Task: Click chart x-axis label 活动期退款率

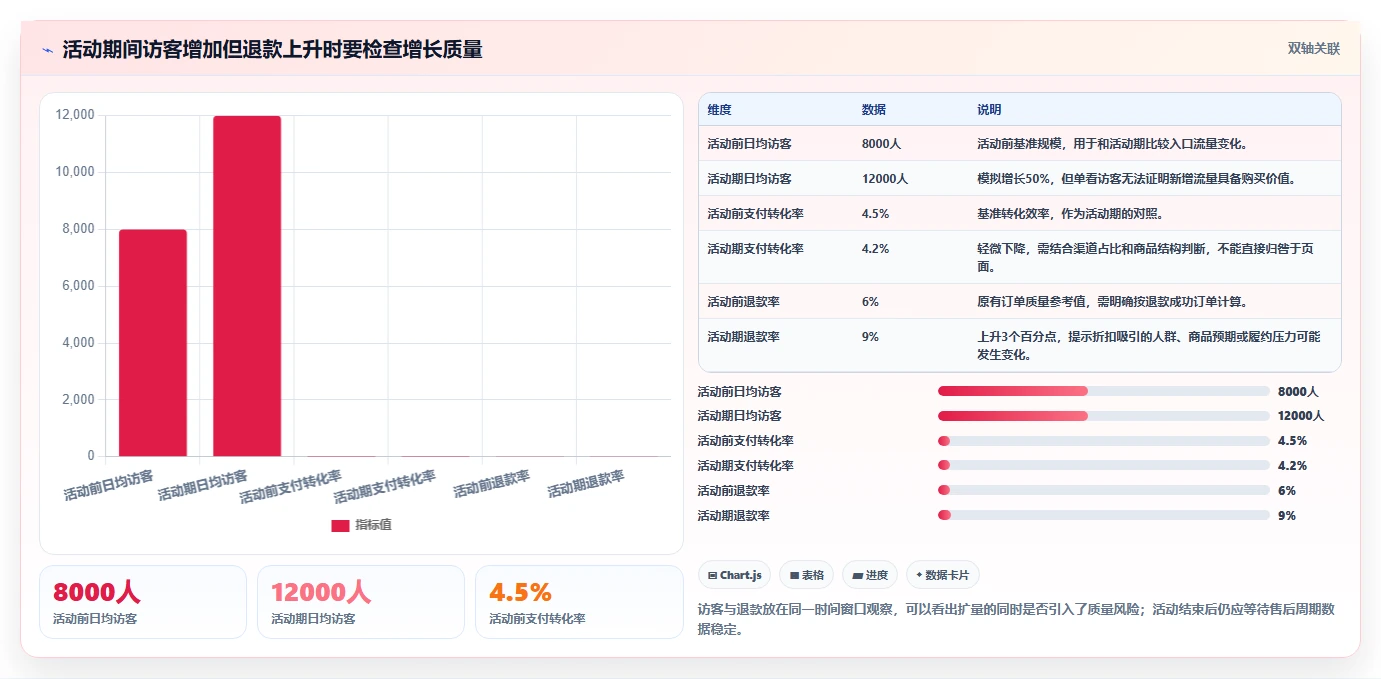Action: [x=585, y=484]
